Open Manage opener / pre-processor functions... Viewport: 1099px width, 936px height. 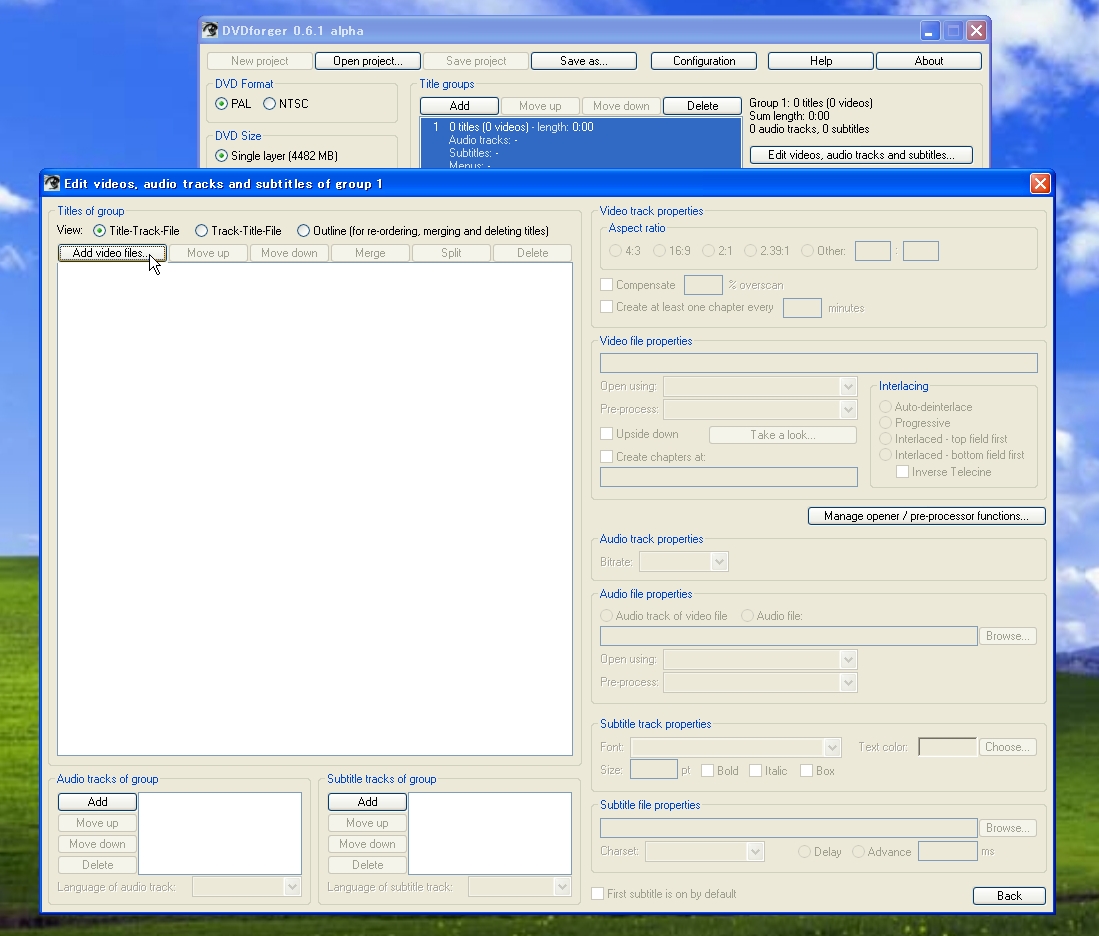coord(927,516)
